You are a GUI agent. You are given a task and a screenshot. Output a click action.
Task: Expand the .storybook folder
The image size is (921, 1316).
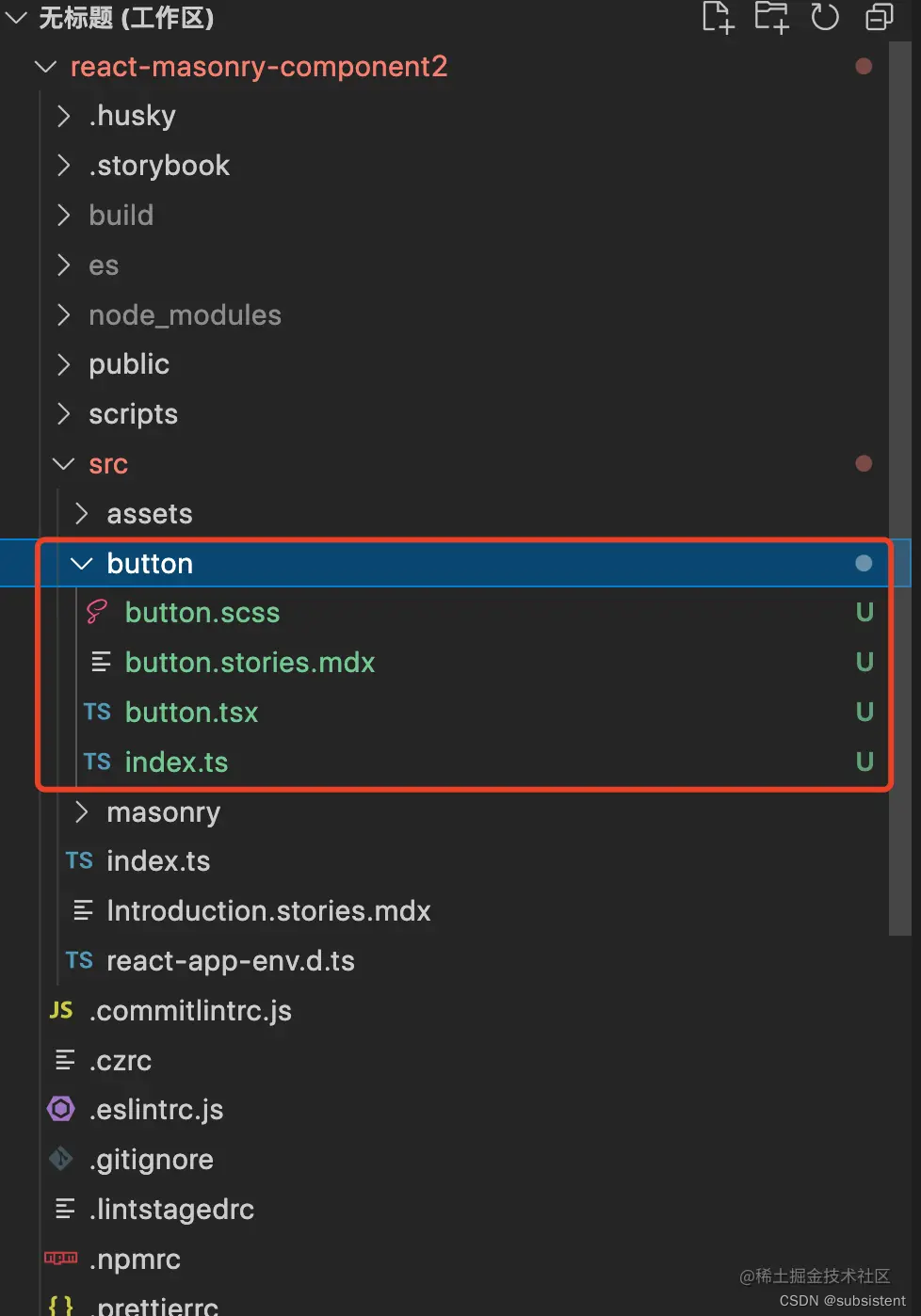[64, 166]
